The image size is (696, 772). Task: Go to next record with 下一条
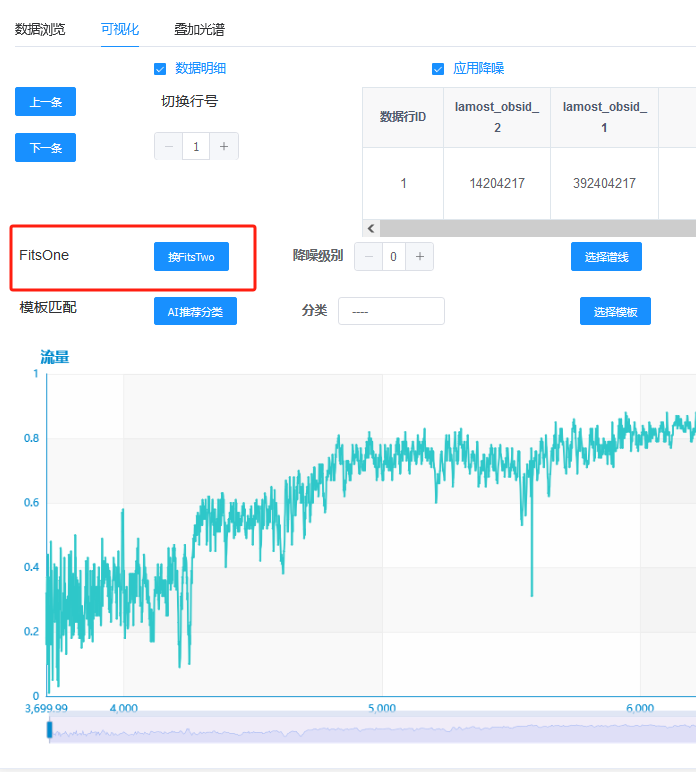tap(45, 148)
